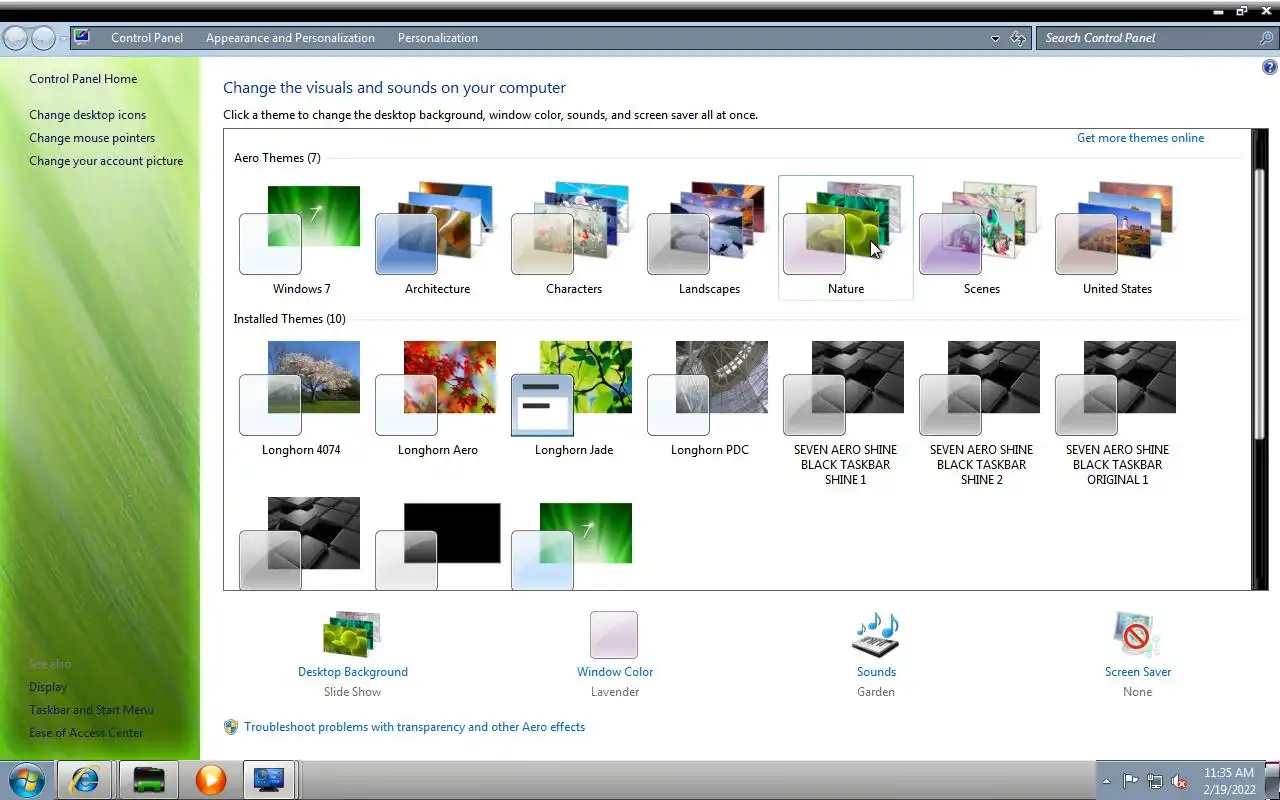Open Ease of Access Center link
Viewport: 1280px width, 800px height.
(x=86, y=733)
